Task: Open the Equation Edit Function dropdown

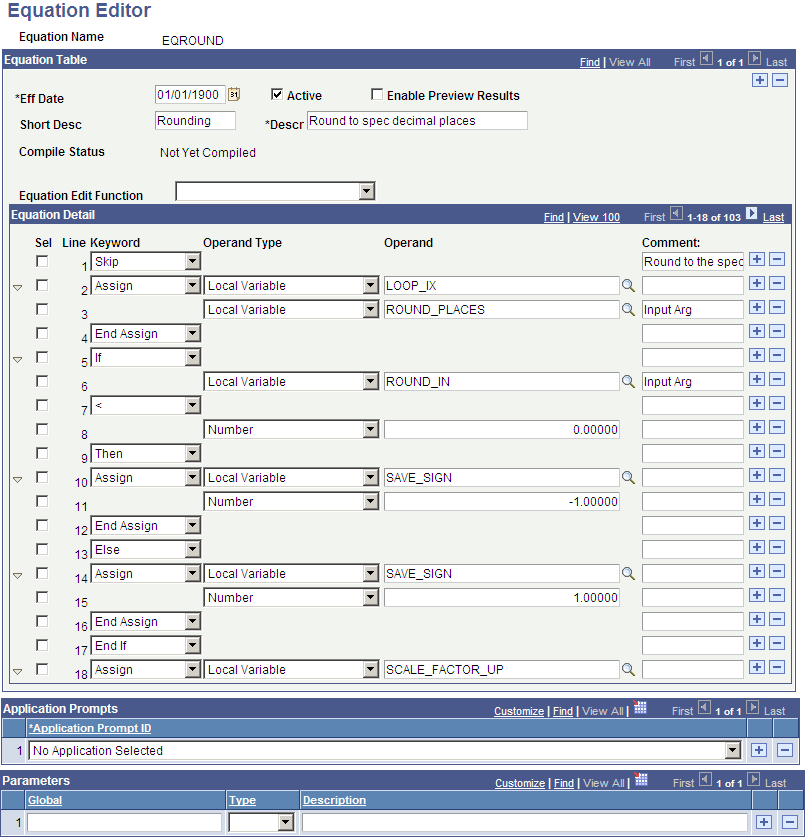Action: 368,191
